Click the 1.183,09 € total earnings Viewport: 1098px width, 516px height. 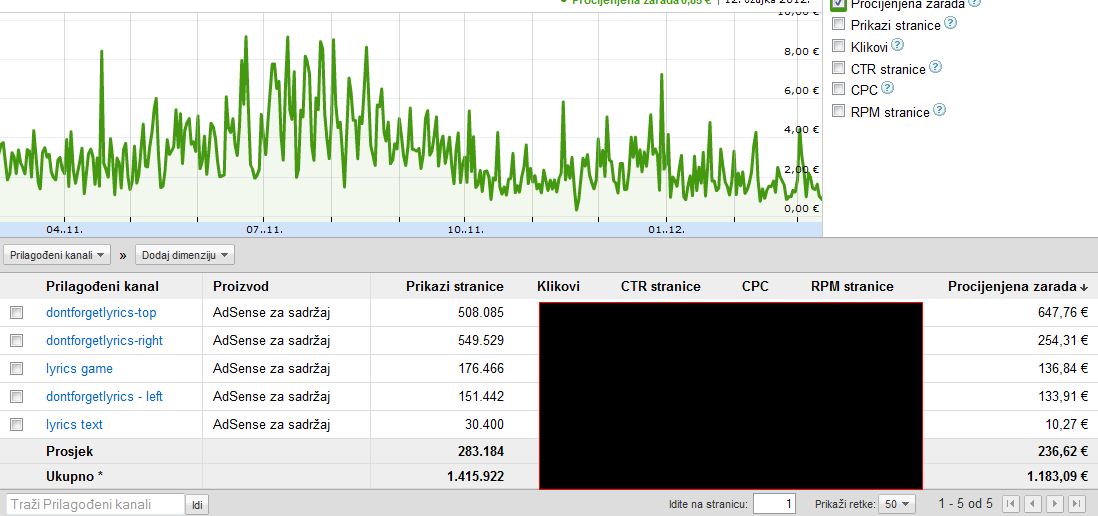pyautogui.click(x=1057, y=476)
